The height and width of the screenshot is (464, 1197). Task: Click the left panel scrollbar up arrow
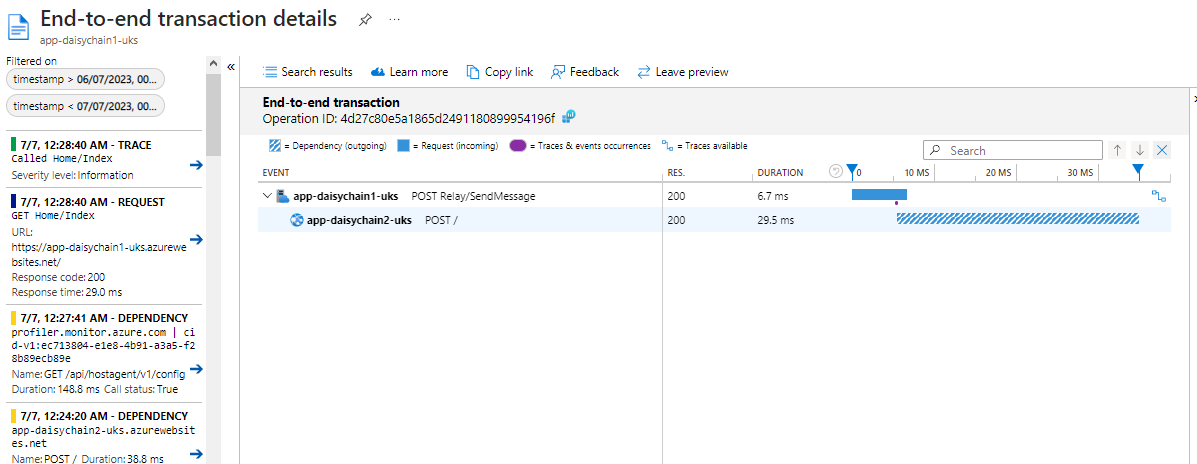point(213,63)
